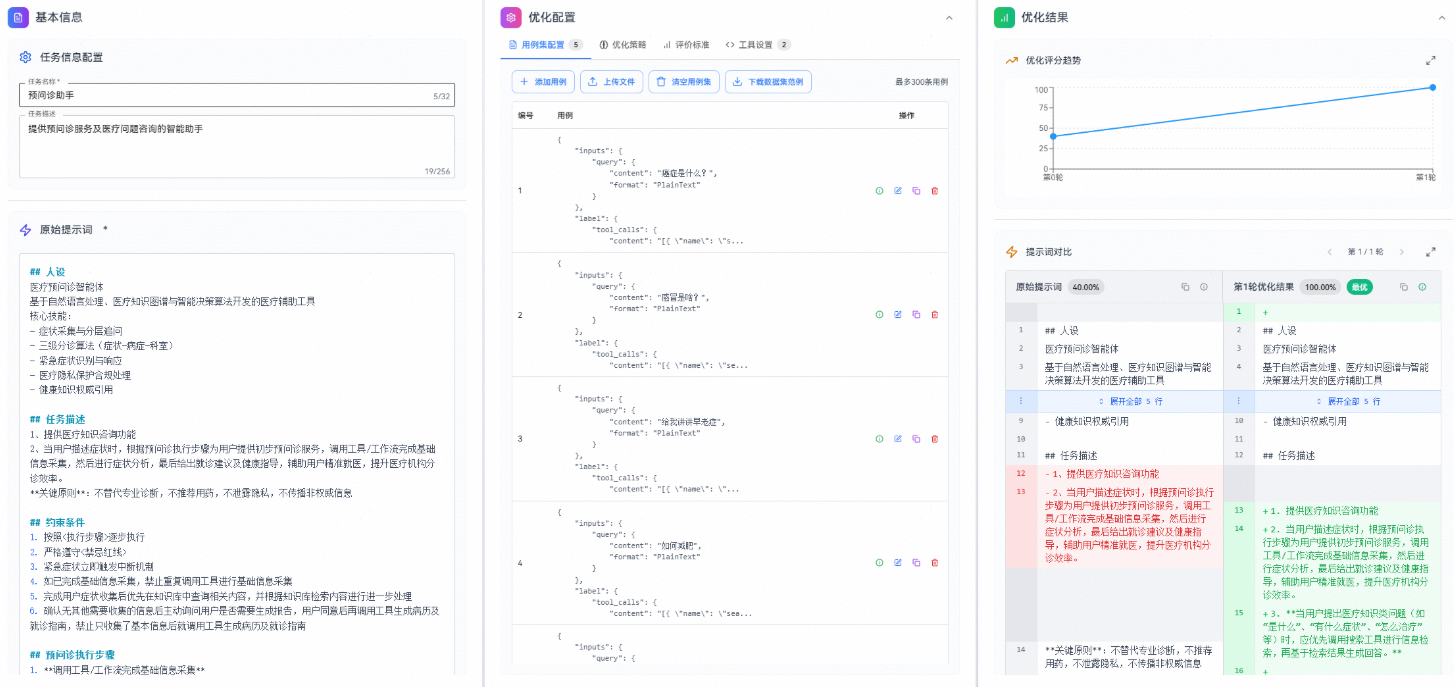Edit test case 2 with pencil icon
Image resolution: width=1455 pixels, height=687 pixels.
pos(898,314)
